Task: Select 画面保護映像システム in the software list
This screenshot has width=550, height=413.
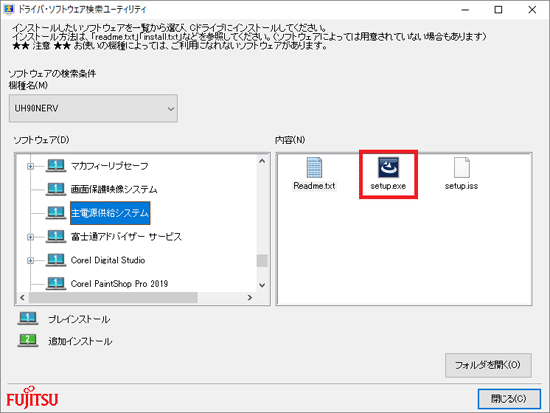Action: [114, 189]
